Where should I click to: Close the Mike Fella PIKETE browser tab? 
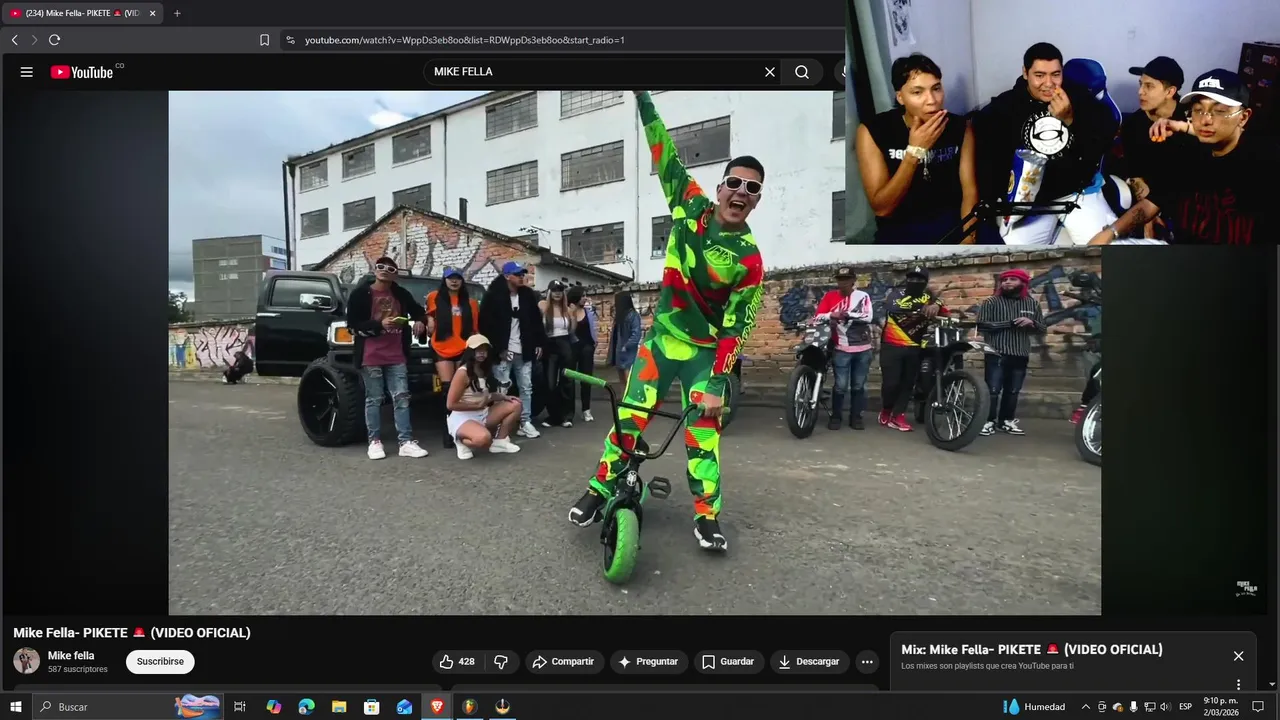[153, 13]
